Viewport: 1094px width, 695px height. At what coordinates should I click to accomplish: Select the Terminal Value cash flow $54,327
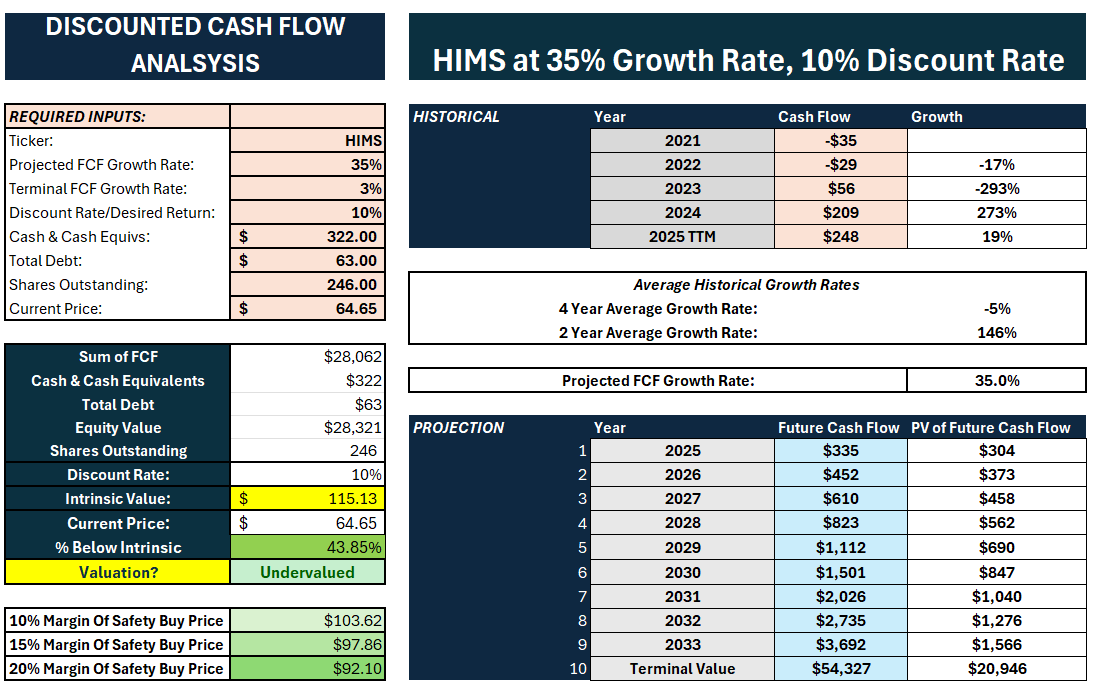(841, 668)
